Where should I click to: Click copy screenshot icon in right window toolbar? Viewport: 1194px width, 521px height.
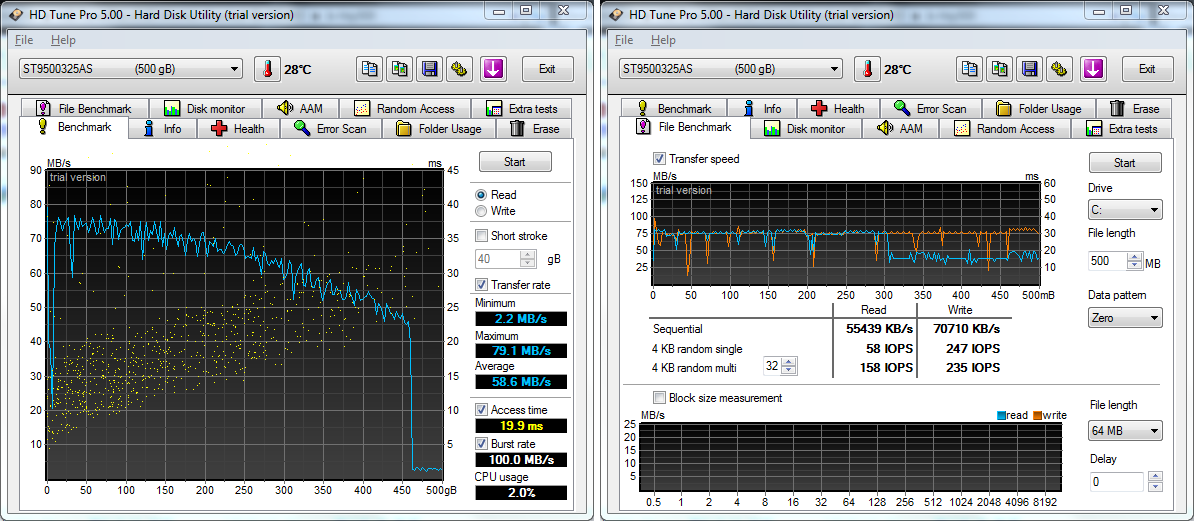click(1000, 69)
